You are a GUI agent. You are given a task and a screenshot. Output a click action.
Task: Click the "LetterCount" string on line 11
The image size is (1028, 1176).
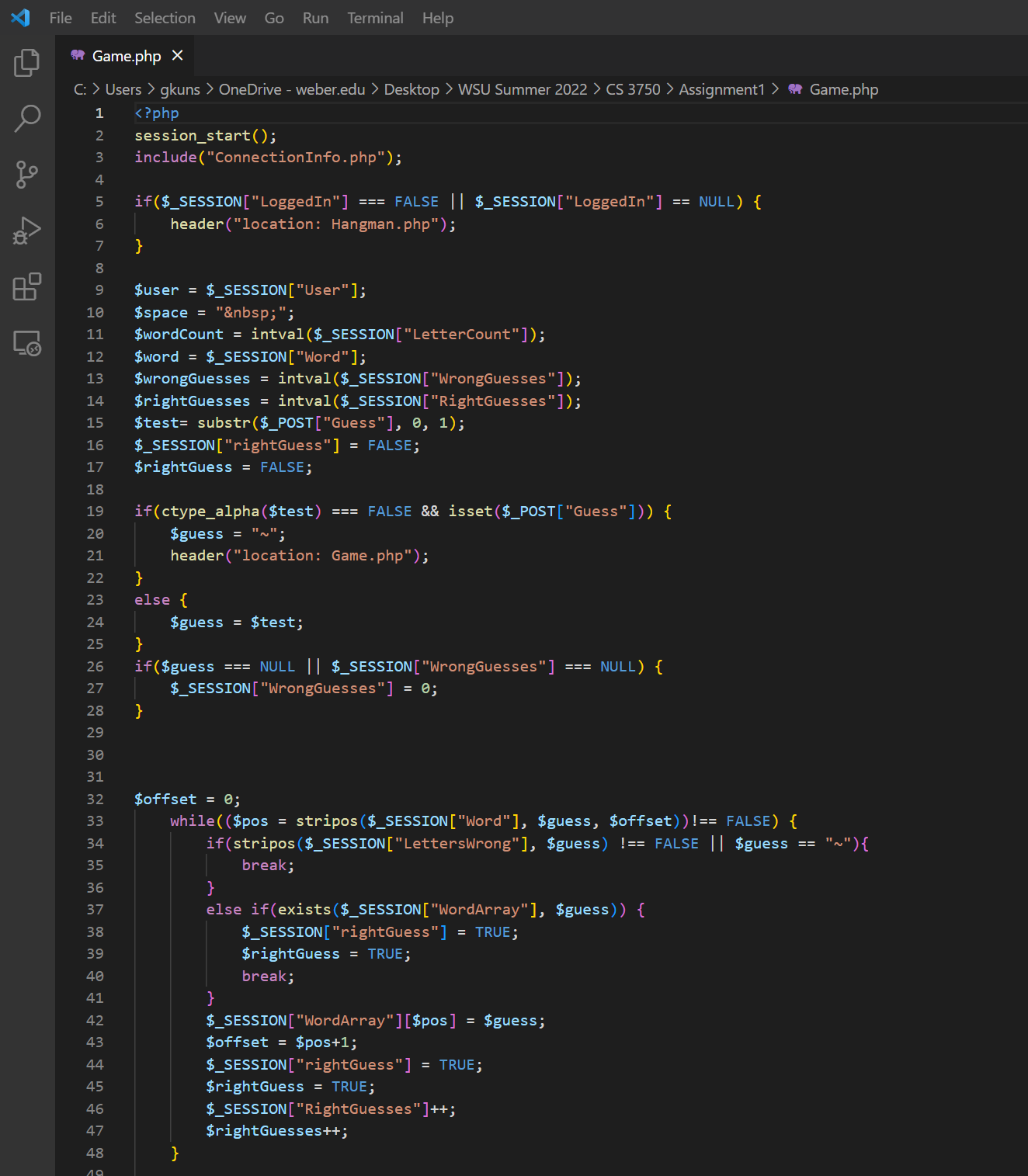[461, 335]
